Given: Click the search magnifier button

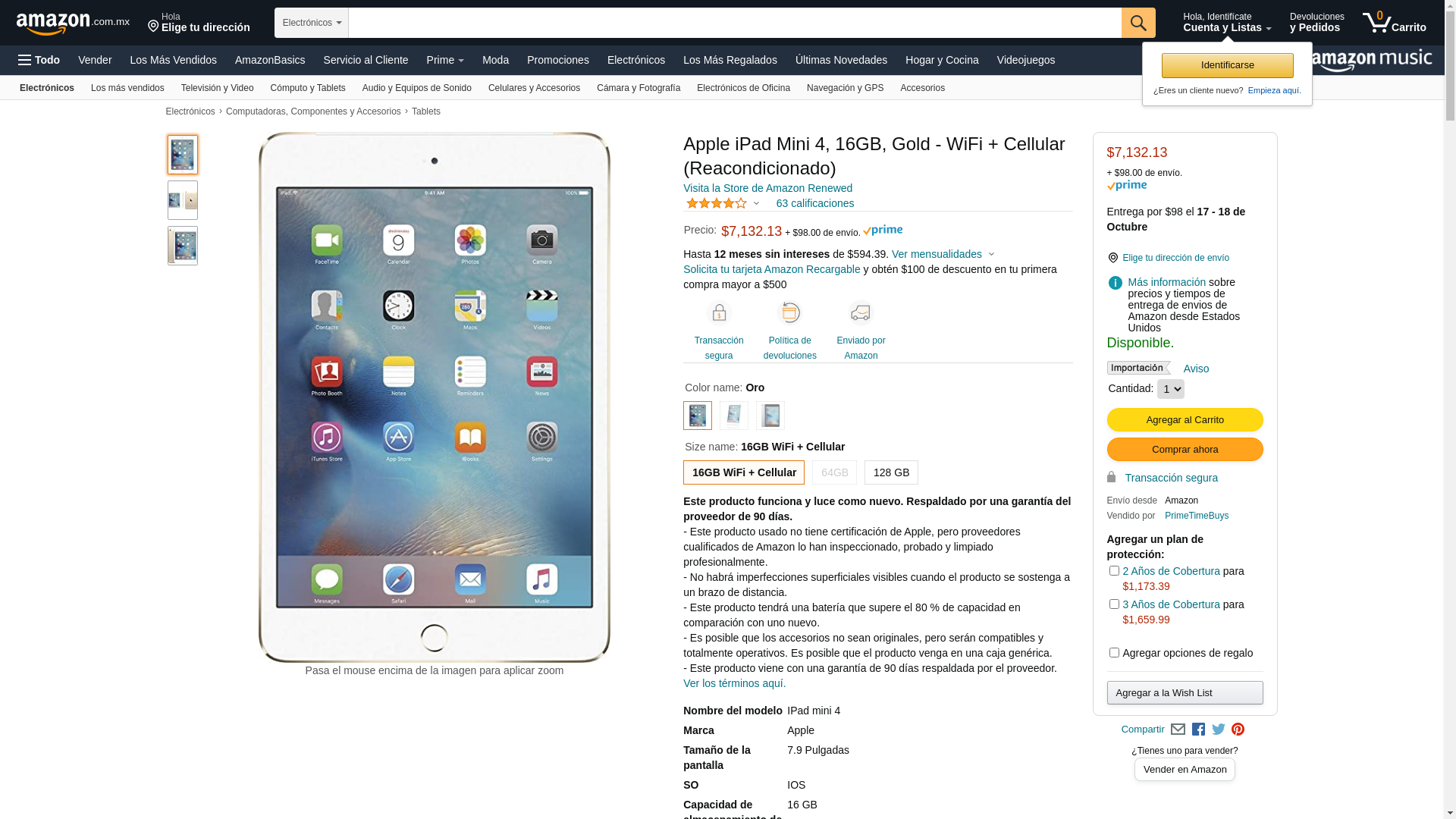Looking at the screenshot, I should (1138, 23).
